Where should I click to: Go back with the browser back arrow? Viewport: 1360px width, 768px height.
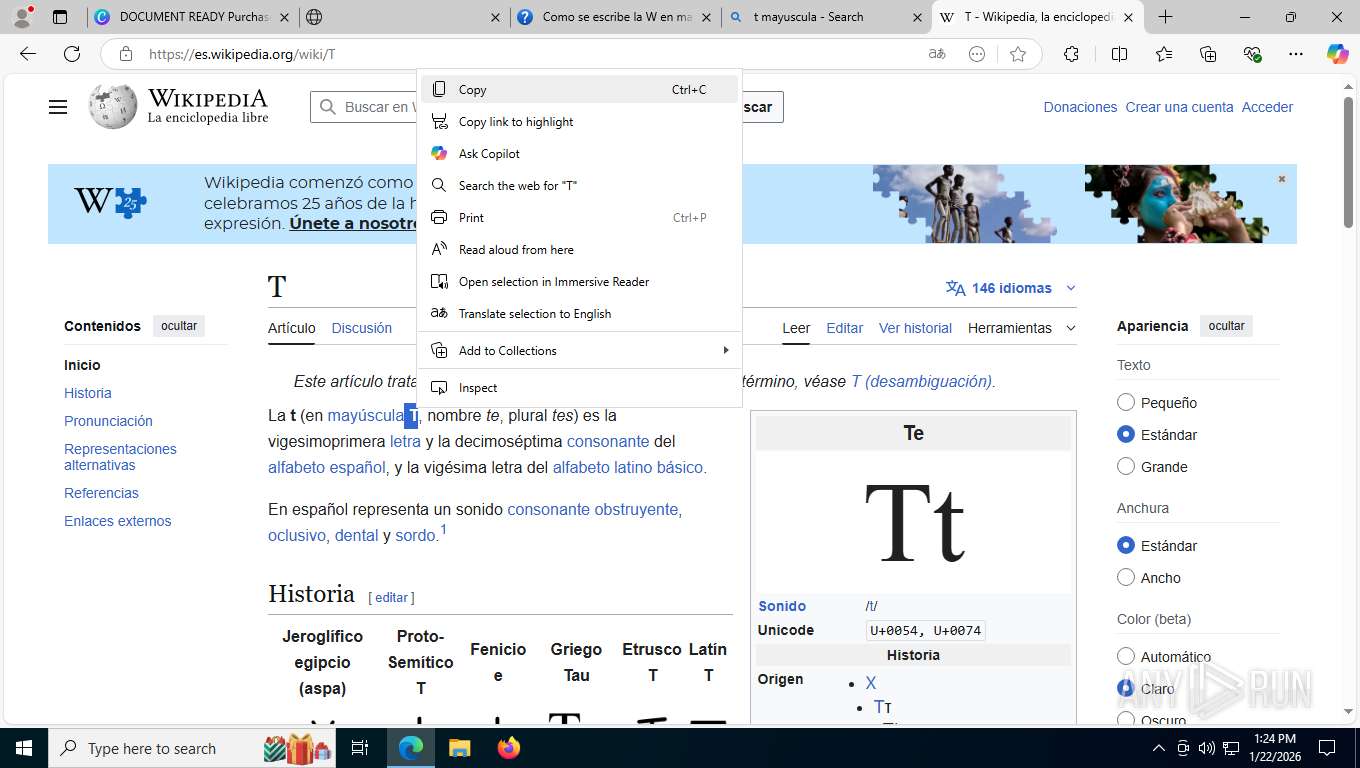[x=28, y=54]
